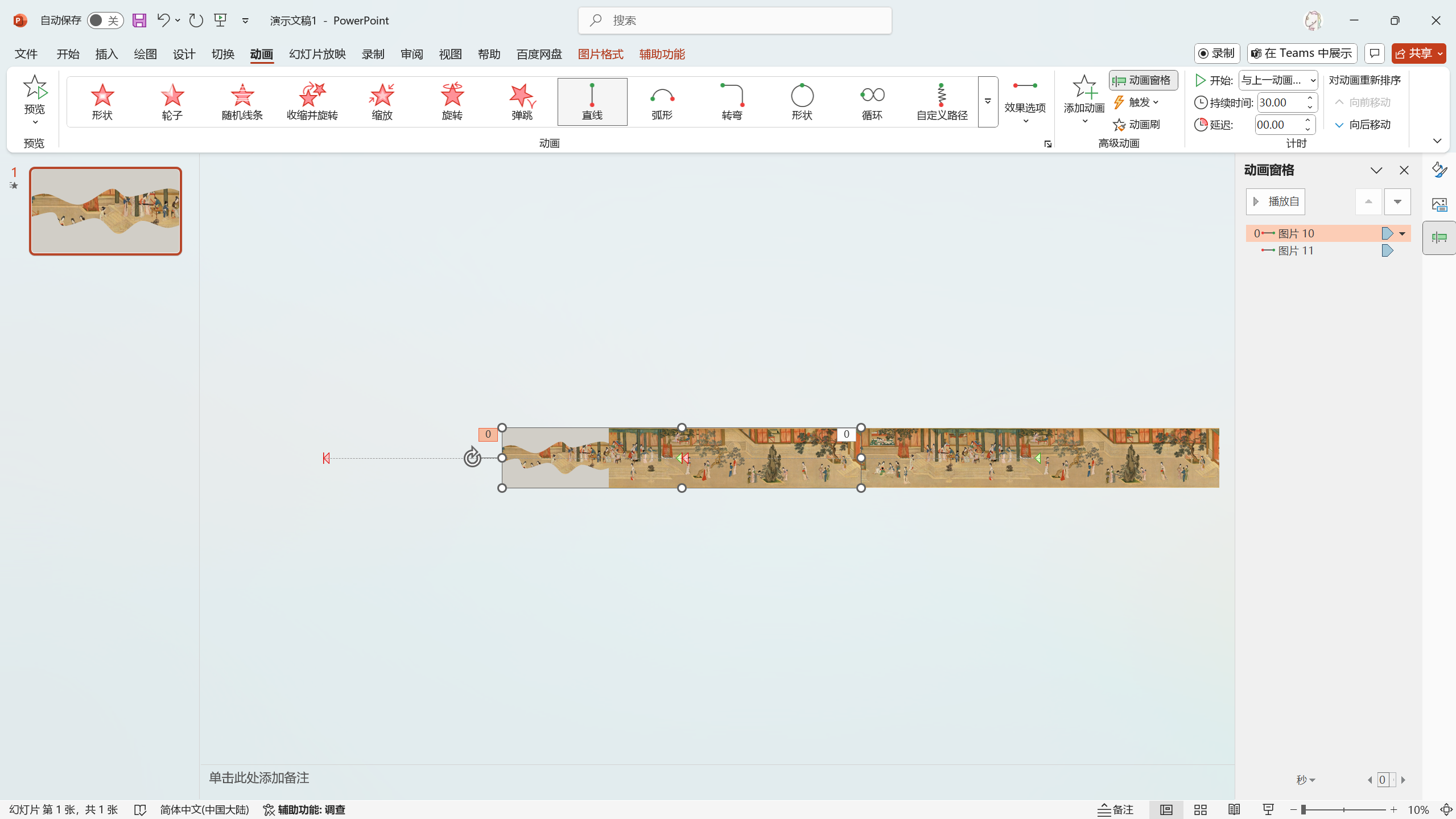This screenshot has height=819, width=1456.
Task: Click 向后移动 move later
Action: (1363, 125)
